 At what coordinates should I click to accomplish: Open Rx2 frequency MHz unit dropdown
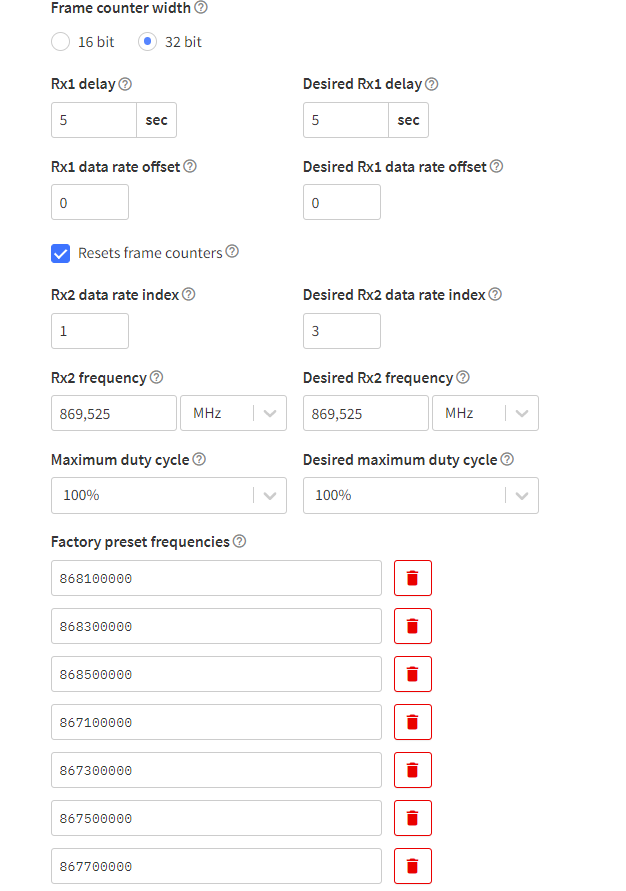tap(233, 413)
